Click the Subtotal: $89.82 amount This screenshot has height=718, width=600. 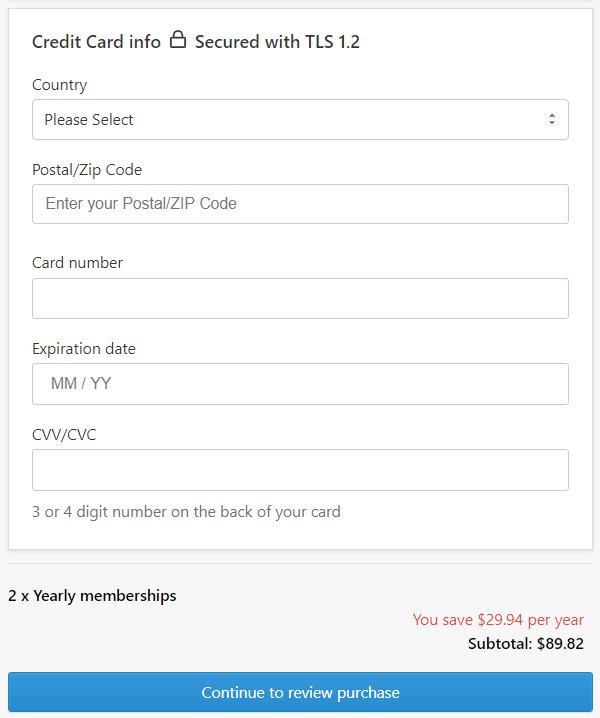526,644
